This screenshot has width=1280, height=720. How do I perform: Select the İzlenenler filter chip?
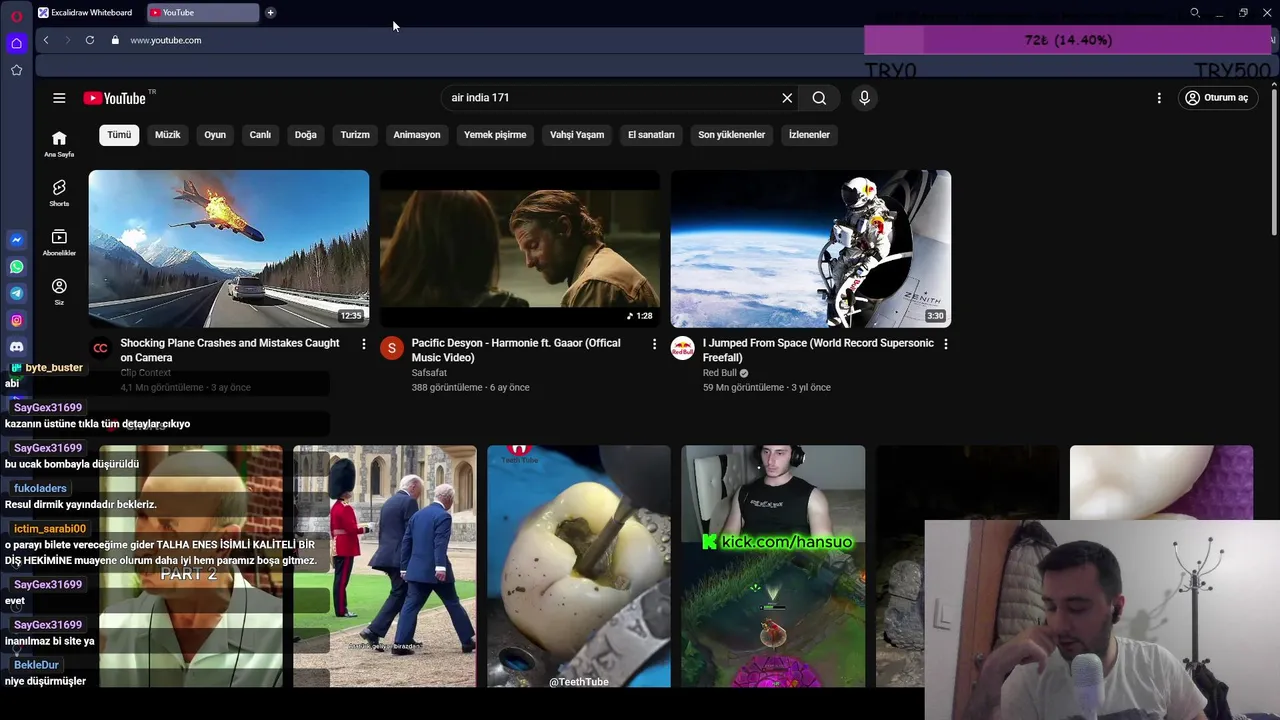pos(809,135)
